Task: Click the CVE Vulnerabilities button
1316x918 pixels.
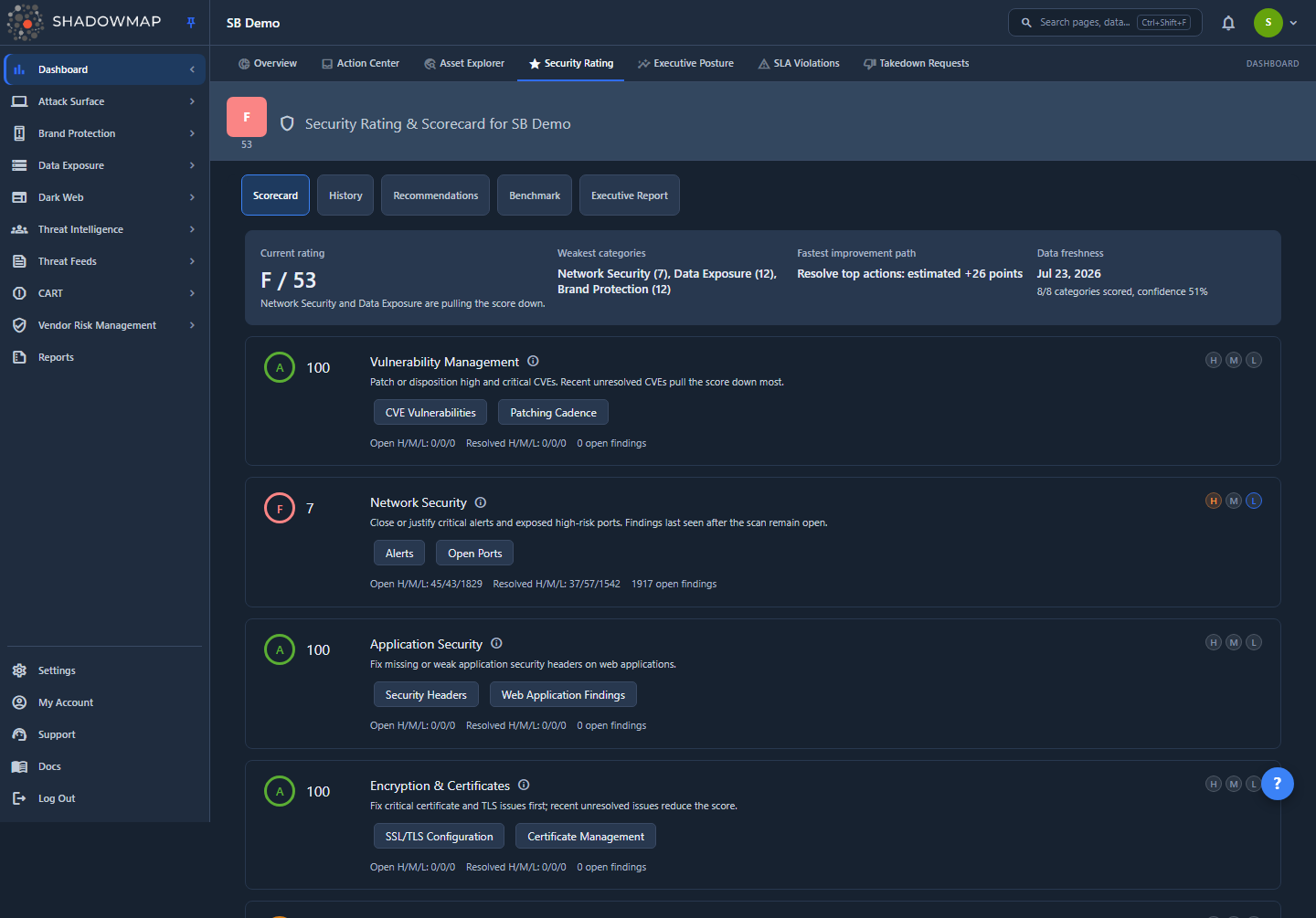Action: (x=430, y=413)
